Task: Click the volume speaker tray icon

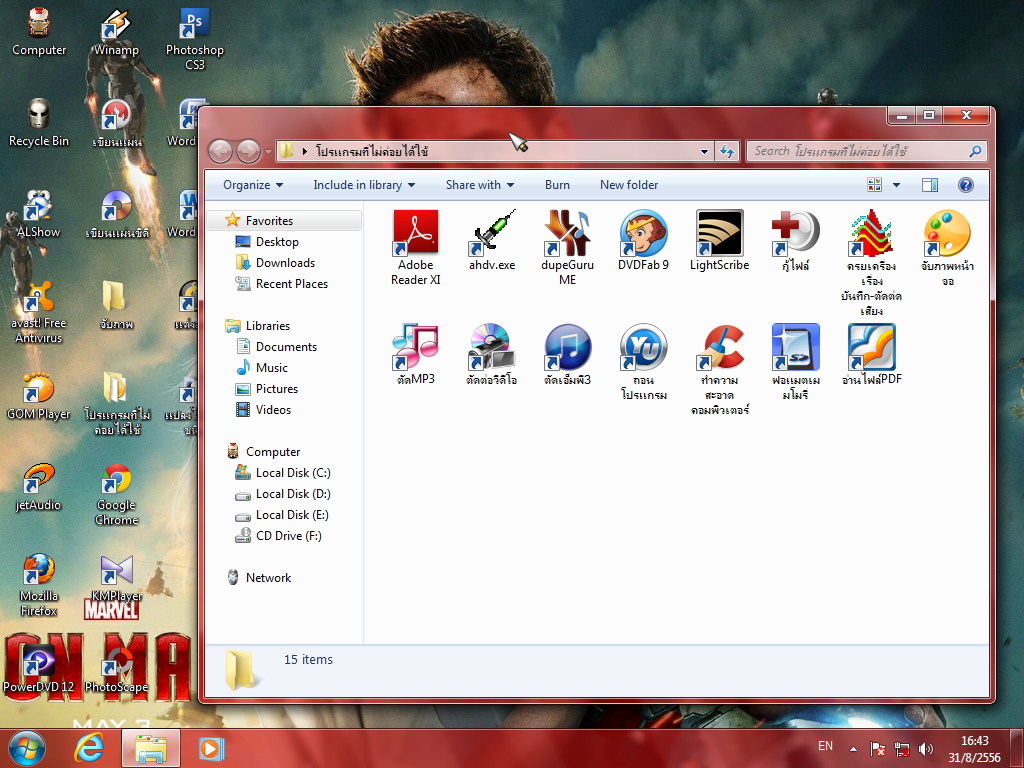Action: coord(925,748)
